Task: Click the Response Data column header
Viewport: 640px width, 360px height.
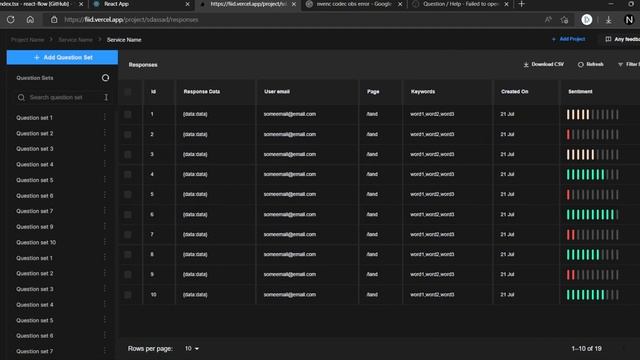Action: point(202,92)
